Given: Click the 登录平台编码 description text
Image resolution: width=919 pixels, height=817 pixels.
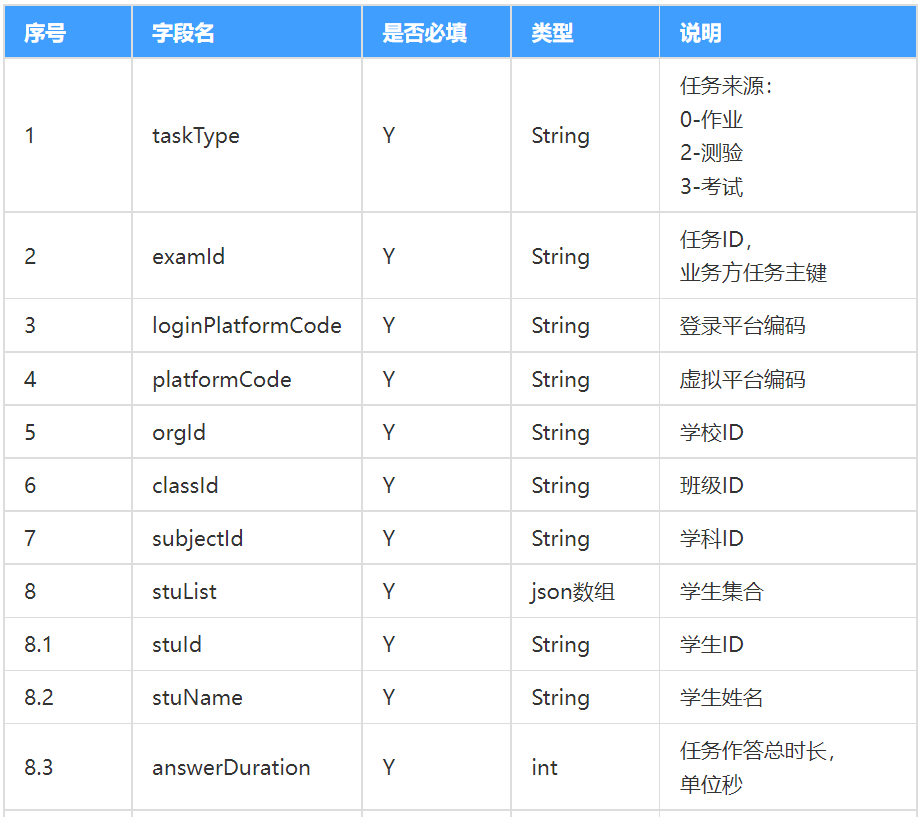Looking at the screenshot, I should click(x=742, y=325).
